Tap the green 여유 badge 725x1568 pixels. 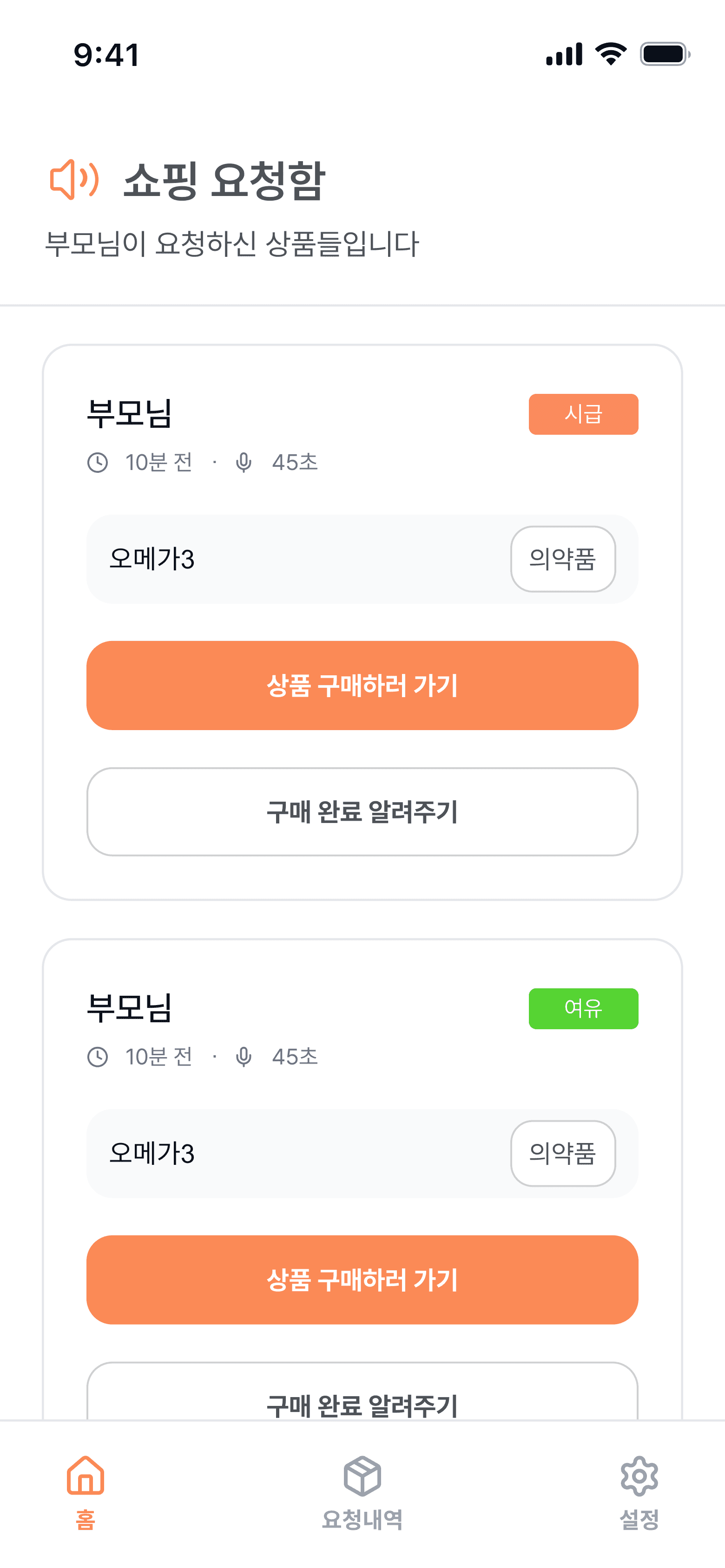pos(583,1009)
